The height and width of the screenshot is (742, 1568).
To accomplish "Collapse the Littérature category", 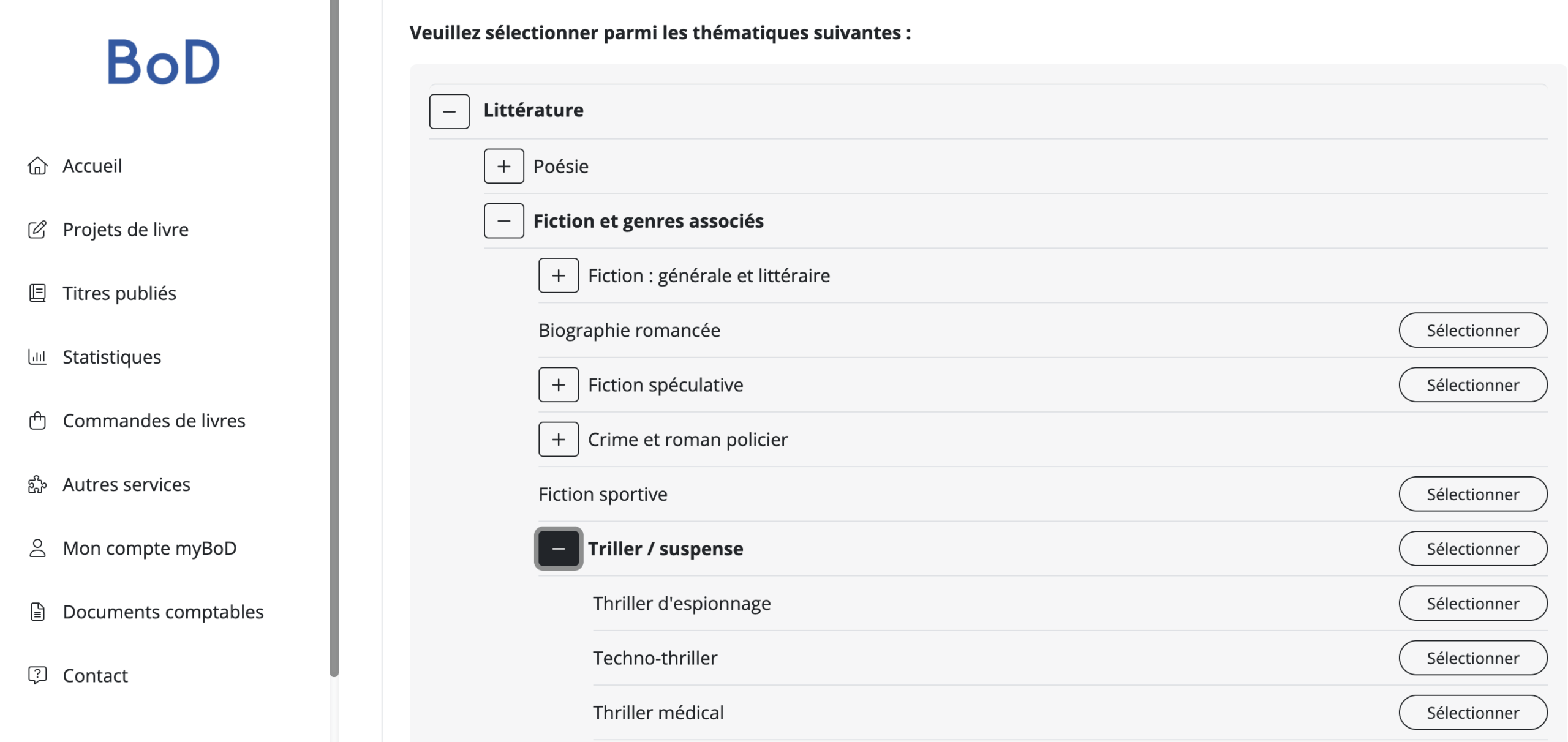I will [x=449, y=111].
